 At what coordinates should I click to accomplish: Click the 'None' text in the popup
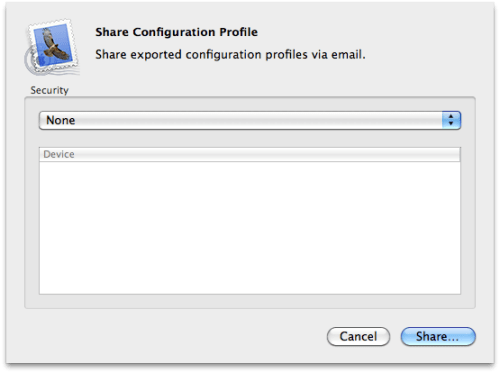tap(60, 120)
